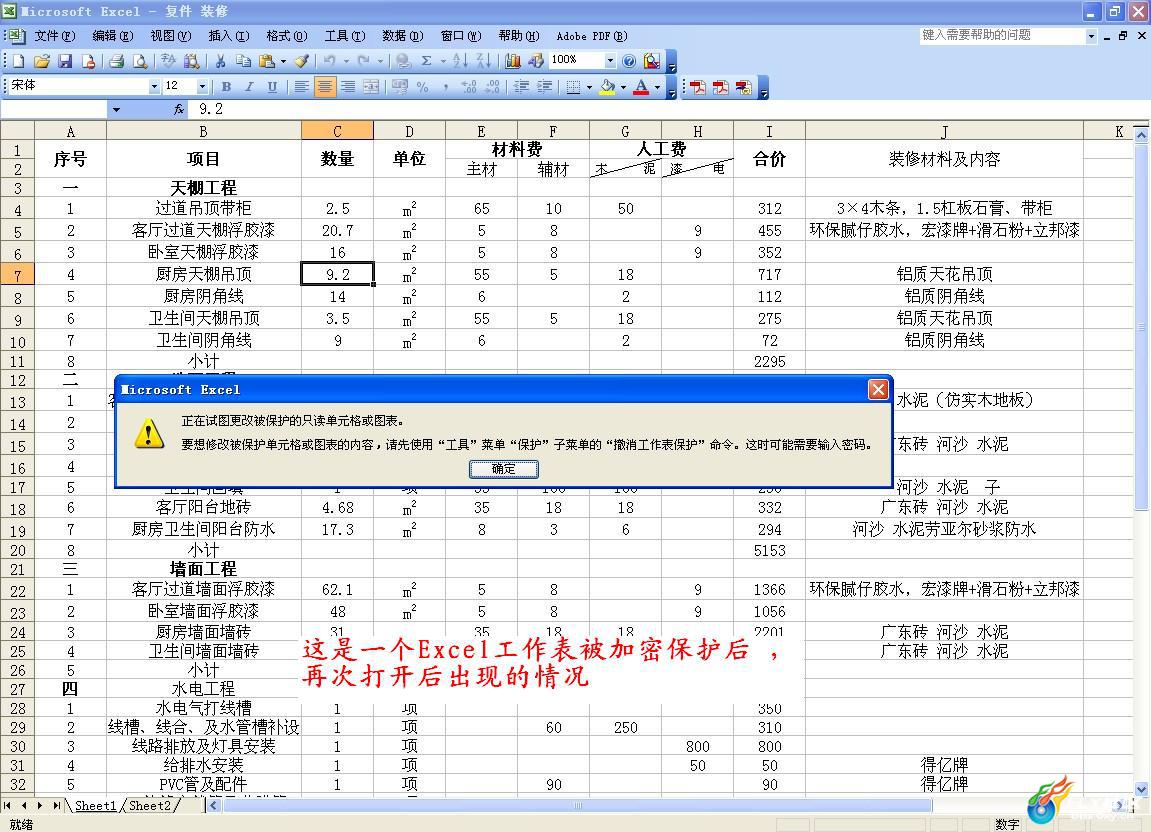Toggle Italic formatting
This screenshot has height=832, width=1151.
pyautogui.click(x=249, y=87)
